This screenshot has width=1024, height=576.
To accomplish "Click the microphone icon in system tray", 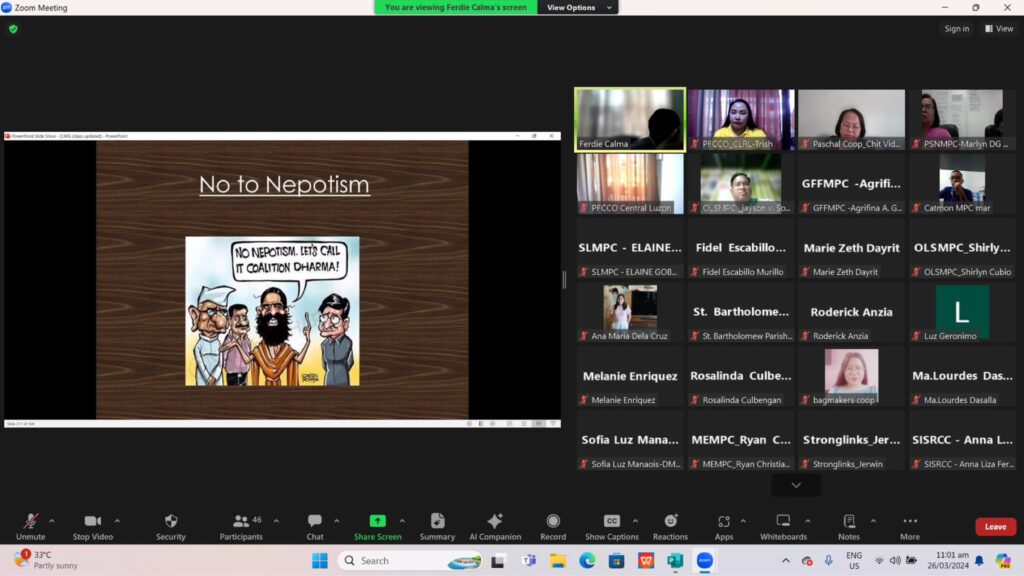I will 828,560.
